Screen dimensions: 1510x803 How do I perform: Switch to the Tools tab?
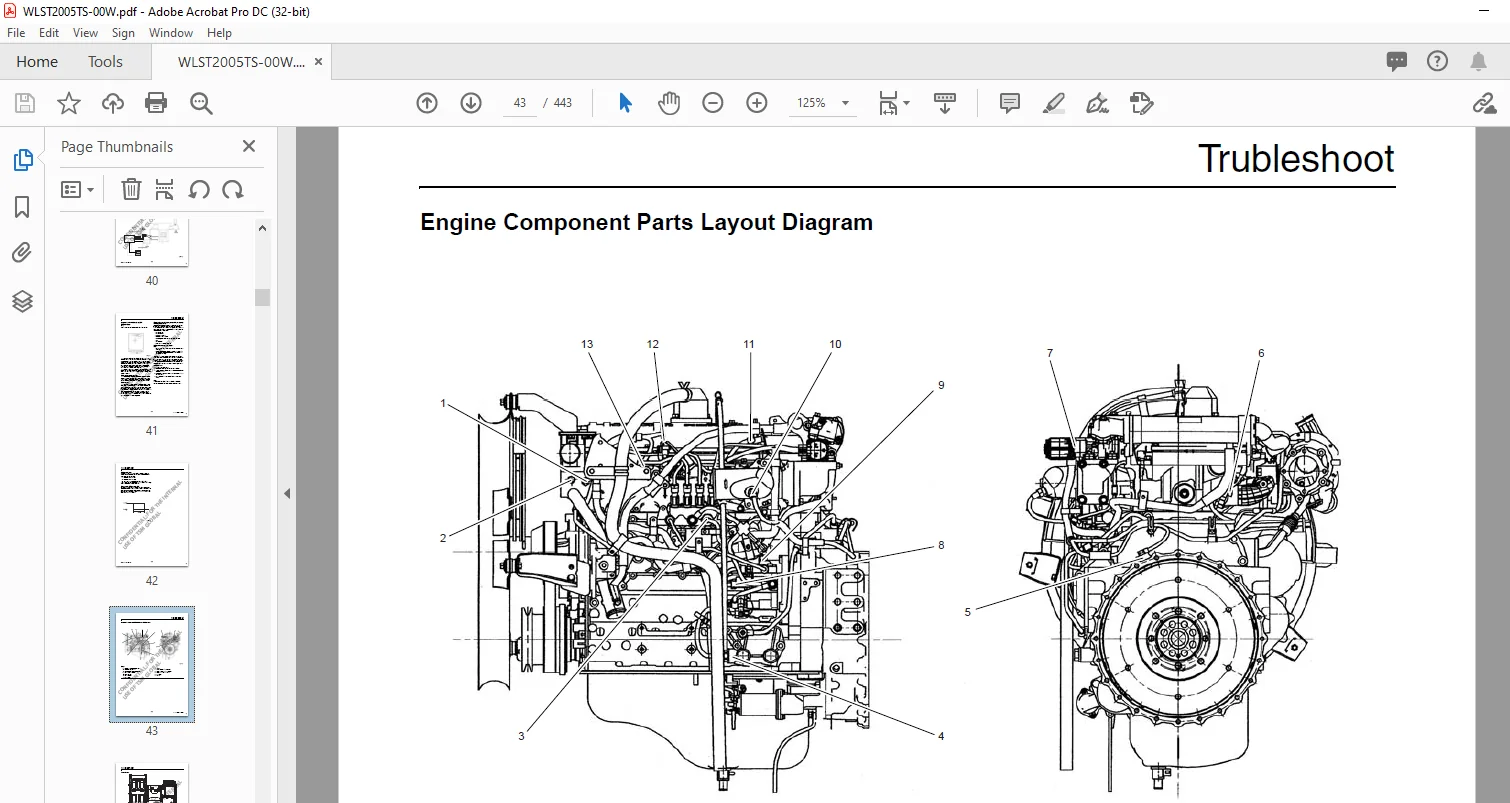click(105, 62)
